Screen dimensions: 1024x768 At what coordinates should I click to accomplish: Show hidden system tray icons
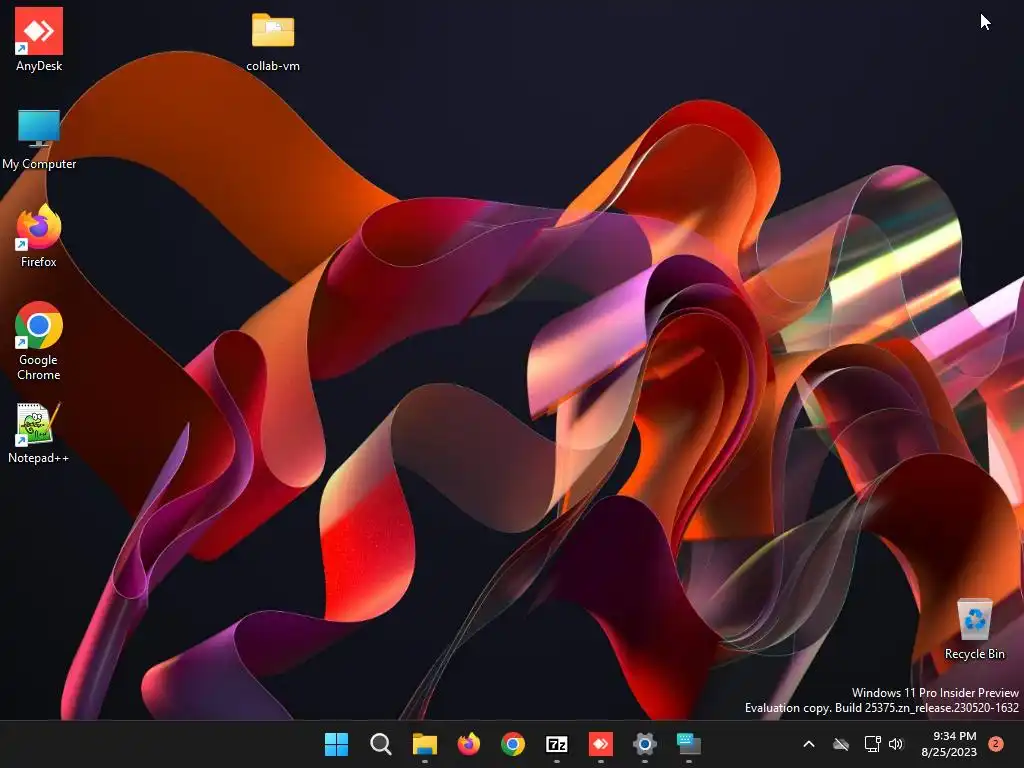tap(808, 744)
